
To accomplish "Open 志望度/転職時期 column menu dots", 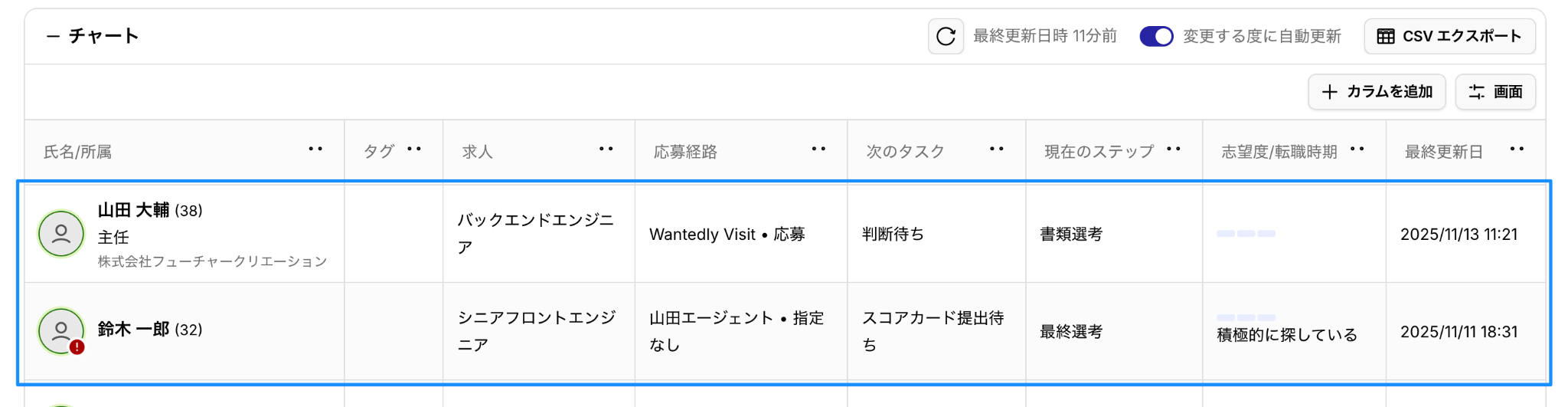I will click(x=1357, y=149).
